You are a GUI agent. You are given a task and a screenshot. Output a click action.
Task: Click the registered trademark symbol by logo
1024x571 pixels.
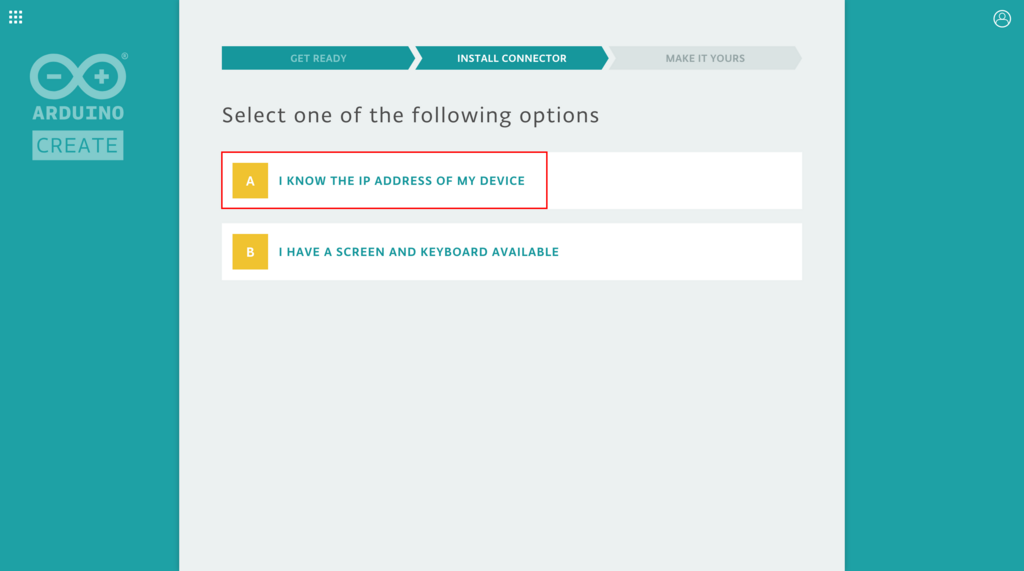point(125,56)
